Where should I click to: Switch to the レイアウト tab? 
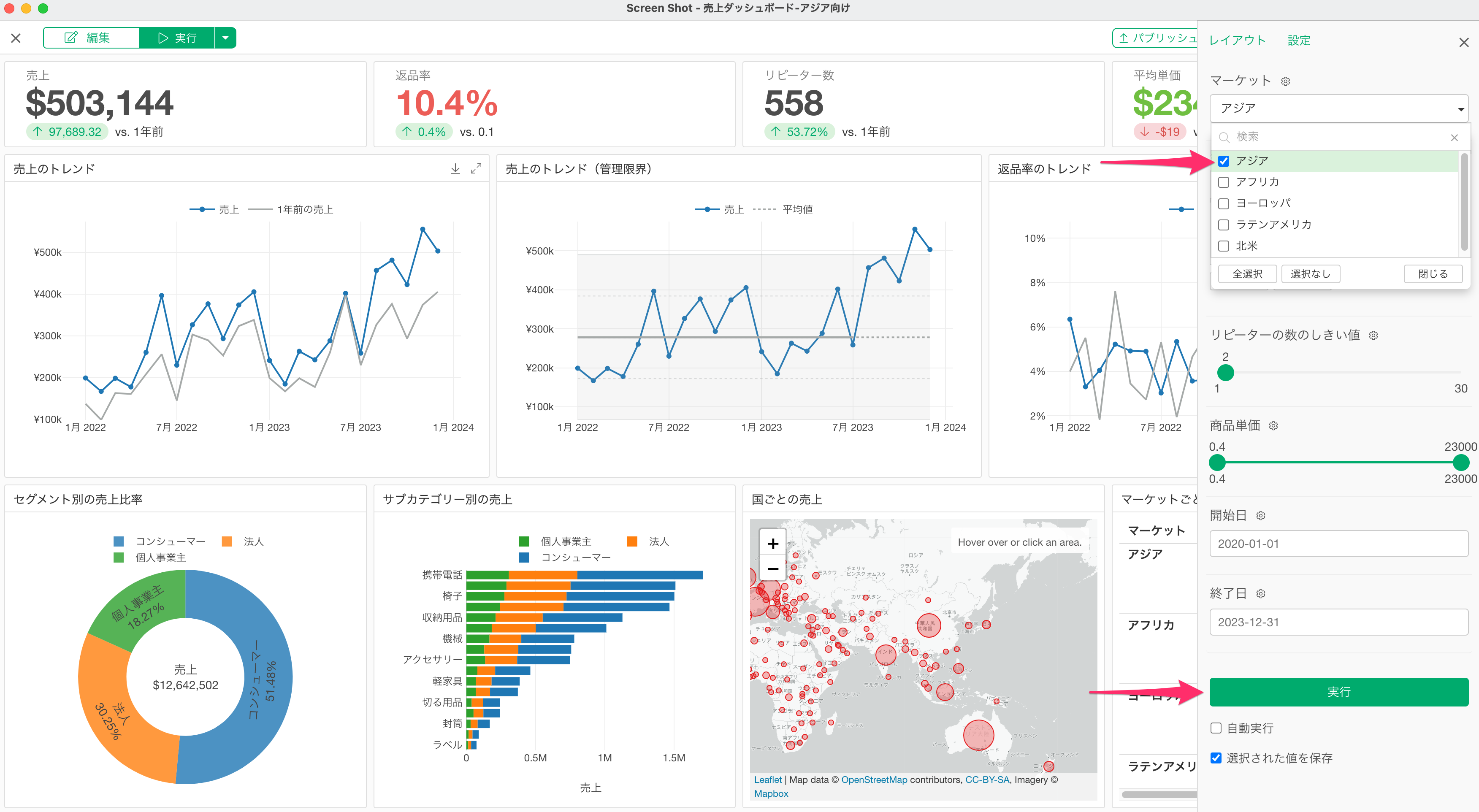coord(1237,40)
